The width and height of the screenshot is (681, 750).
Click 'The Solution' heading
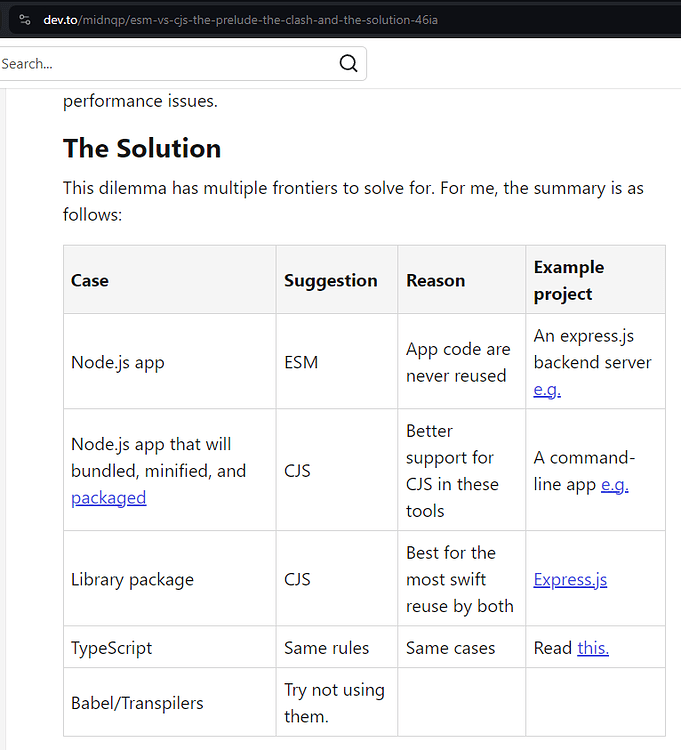(x=142, y=148)
